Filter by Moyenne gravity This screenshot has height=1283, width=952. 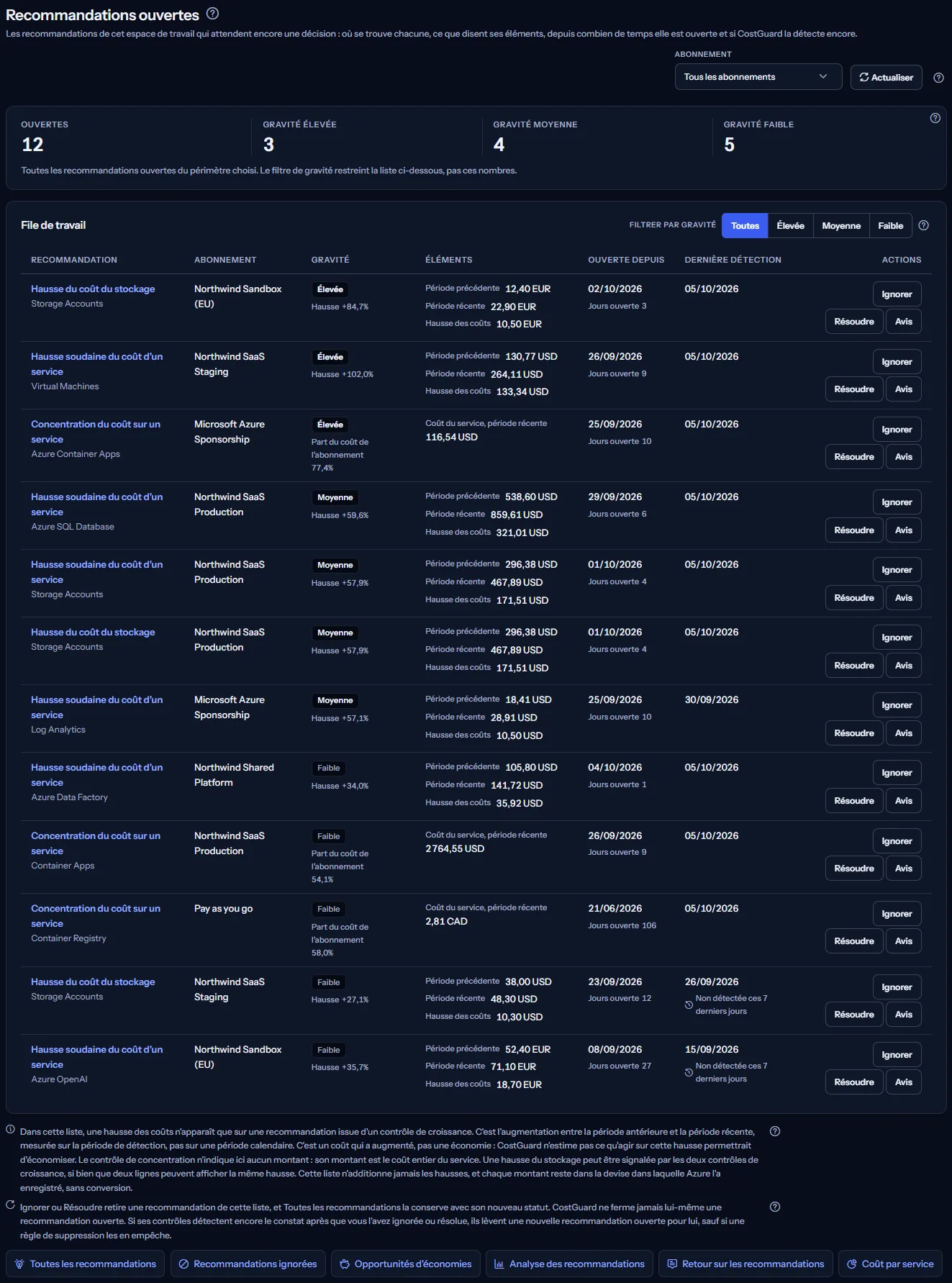tap(841, 225)
